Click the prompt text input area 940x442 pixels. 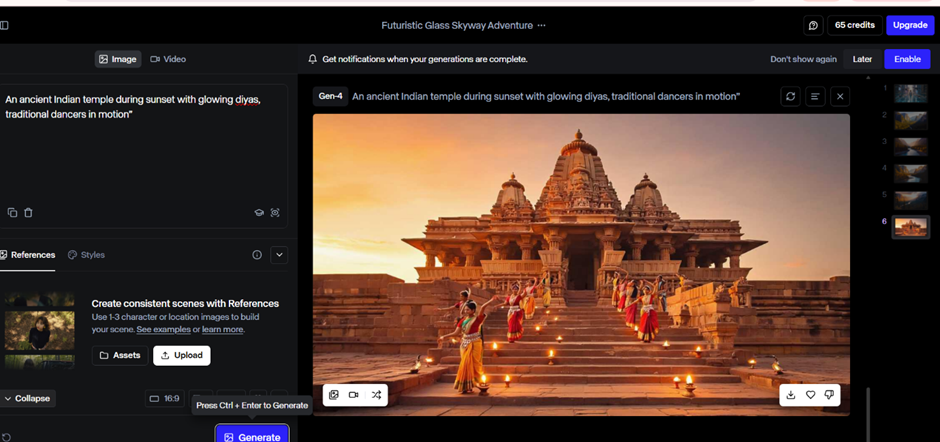click(143, 144)
